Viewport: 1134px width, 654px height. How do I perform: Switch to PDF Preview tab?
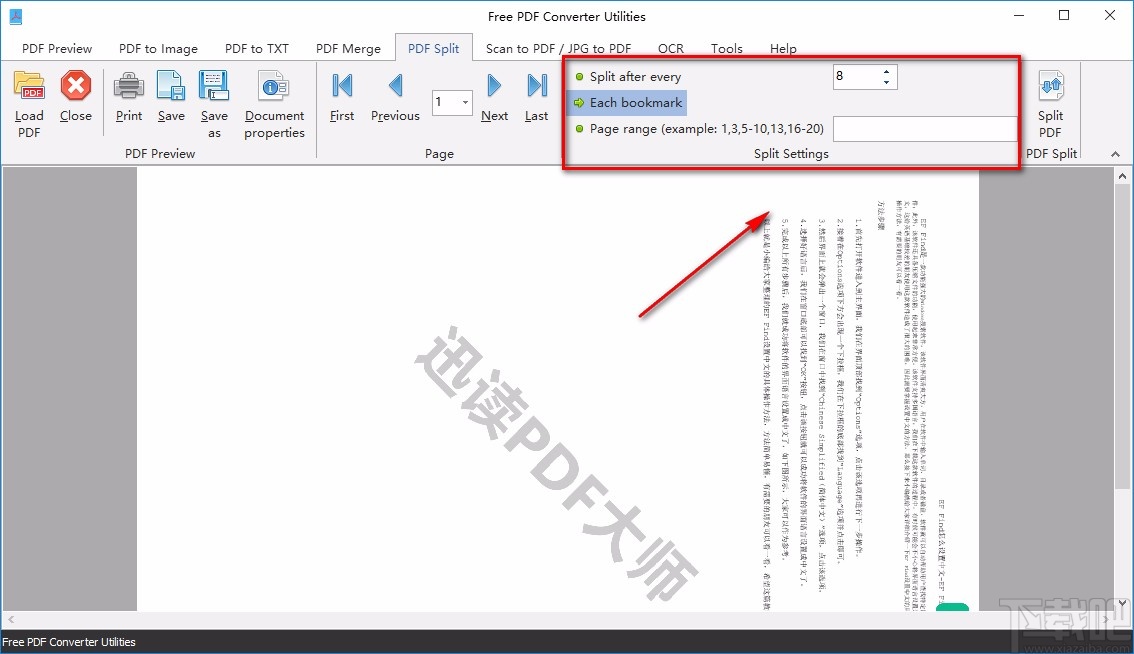coord(57,48)
